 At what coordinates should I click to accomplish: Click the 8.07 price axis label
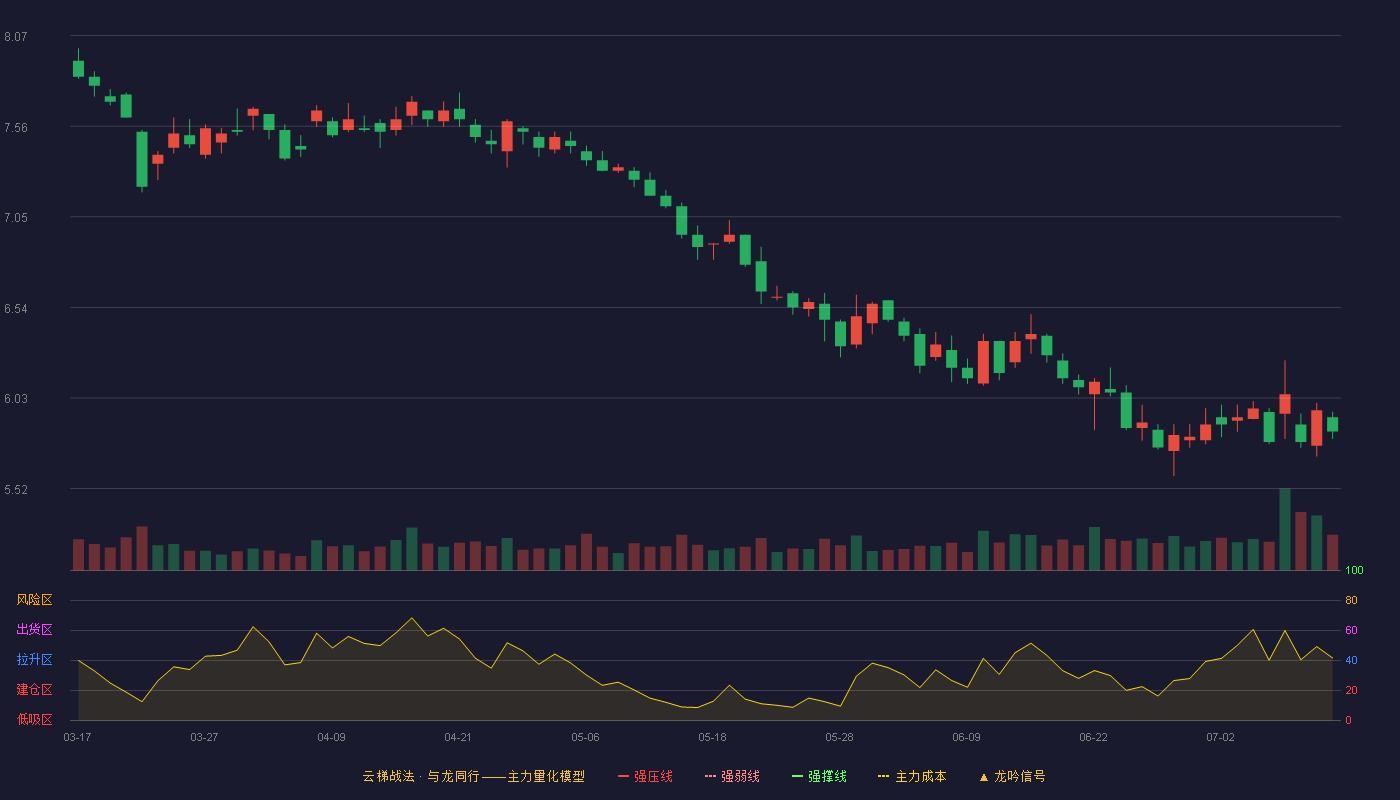pyautogui.click(x=16, y=37)
